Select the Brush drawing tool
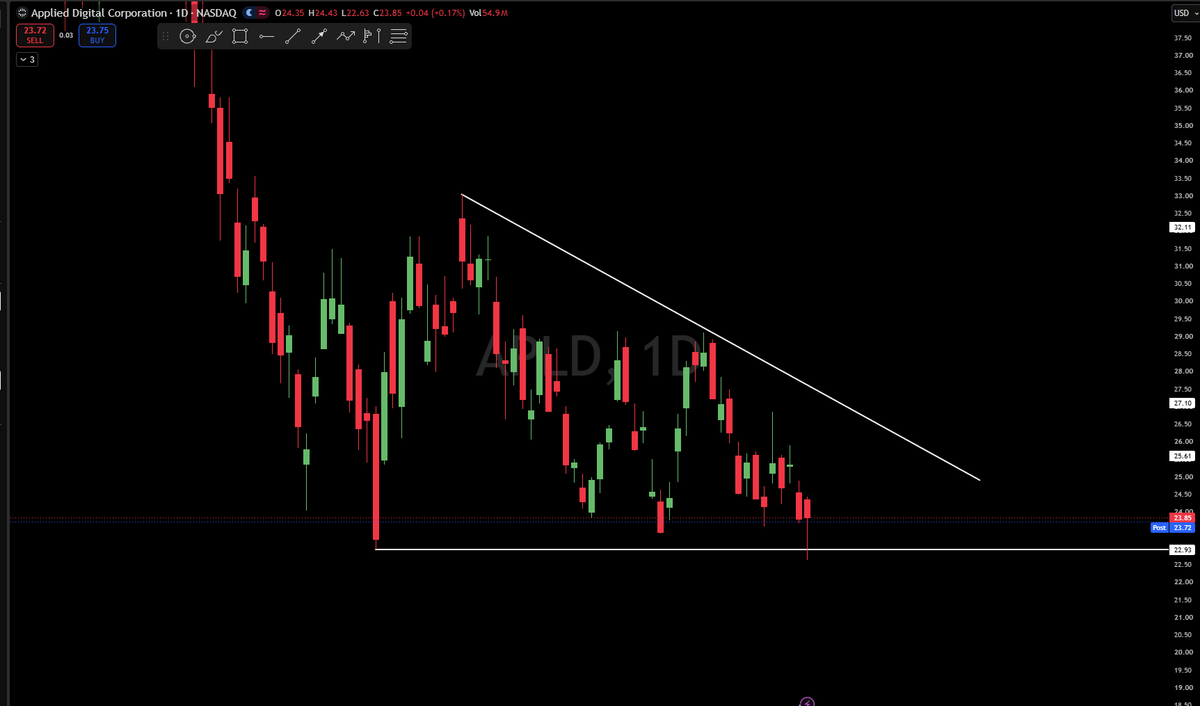This screenshot has width=1200, height=706. tap(214, 37)
